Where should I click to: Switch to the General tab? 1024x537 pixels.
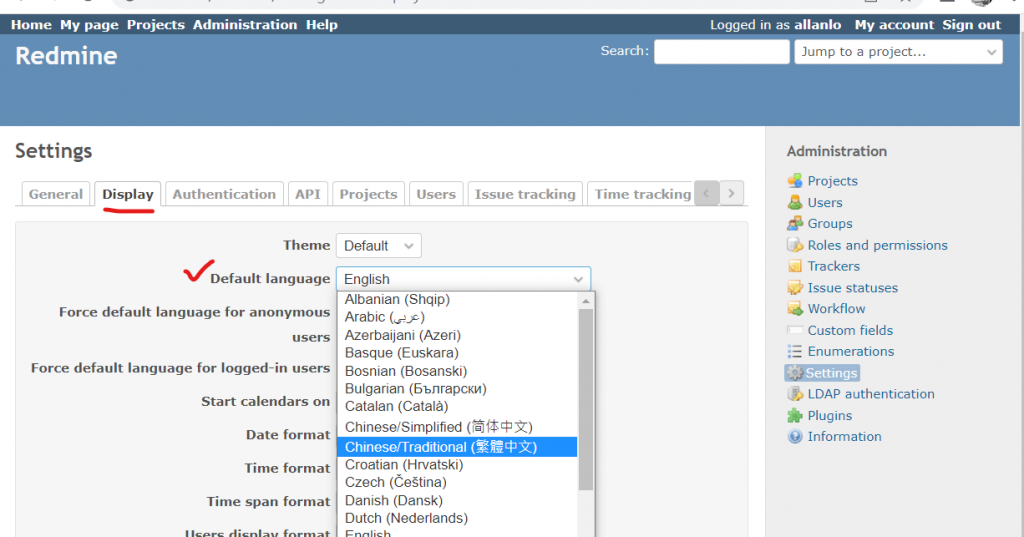tap(56, 194)
